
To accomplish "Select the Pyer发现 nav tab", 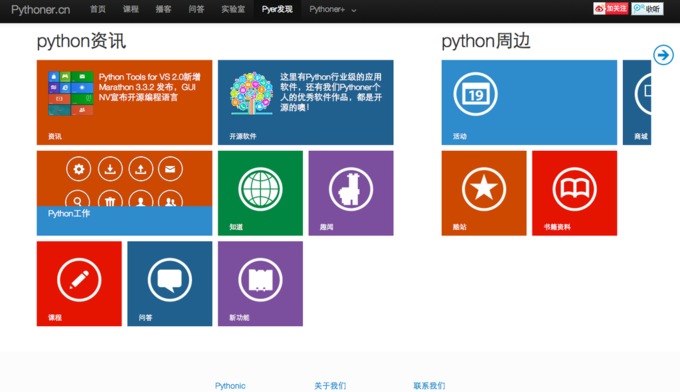I will click(277, 9).
